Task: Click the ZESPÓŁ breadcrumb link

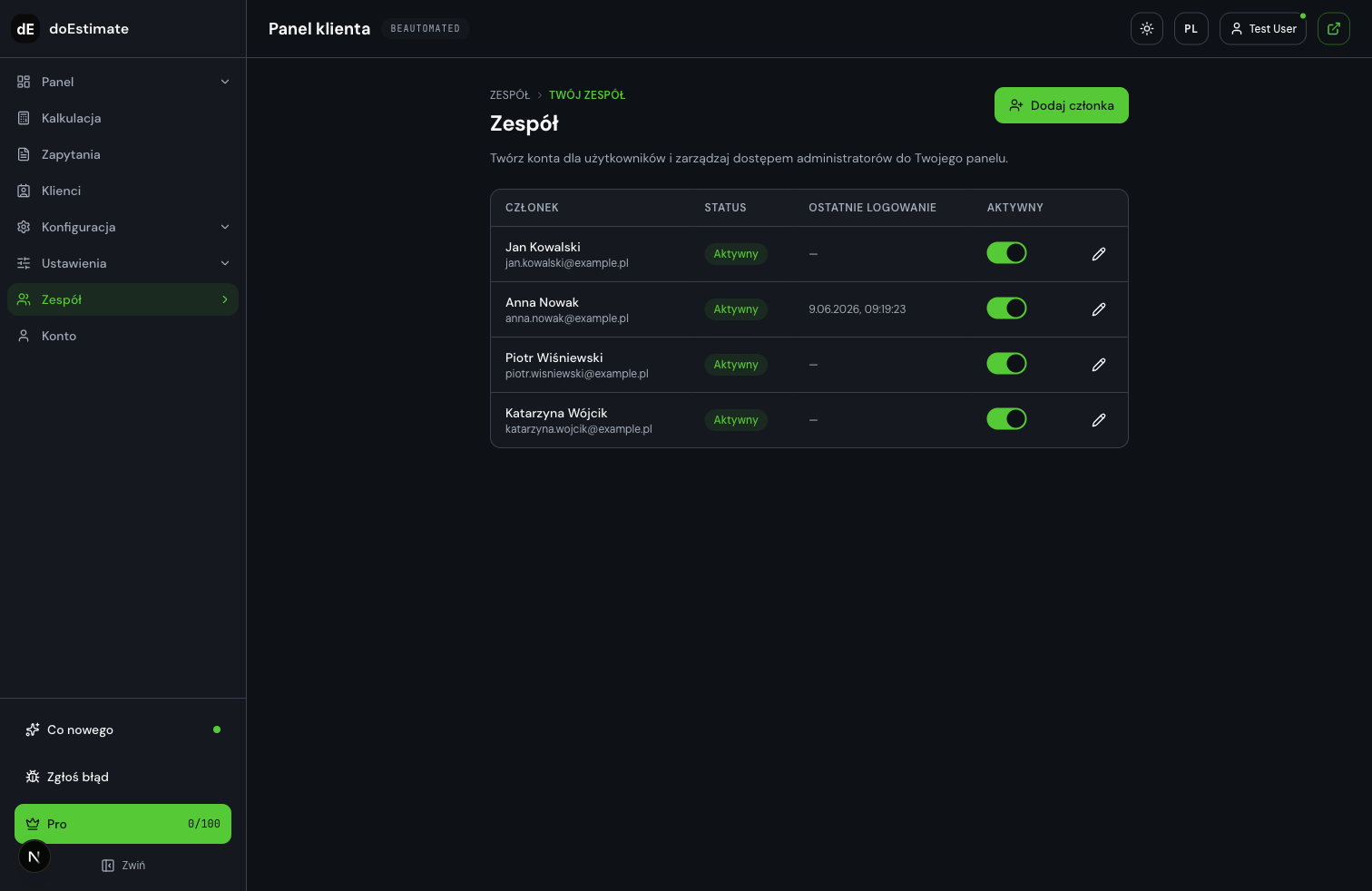Action: click(510, 95)
